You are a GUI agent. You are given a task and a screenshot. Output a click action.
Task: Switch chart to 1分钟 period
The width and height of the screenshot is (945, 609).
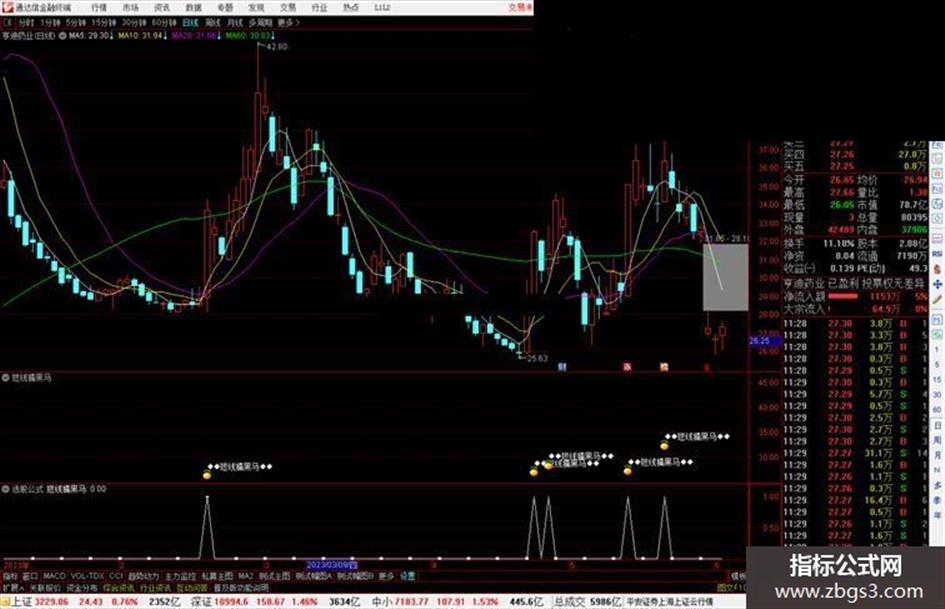49,22
